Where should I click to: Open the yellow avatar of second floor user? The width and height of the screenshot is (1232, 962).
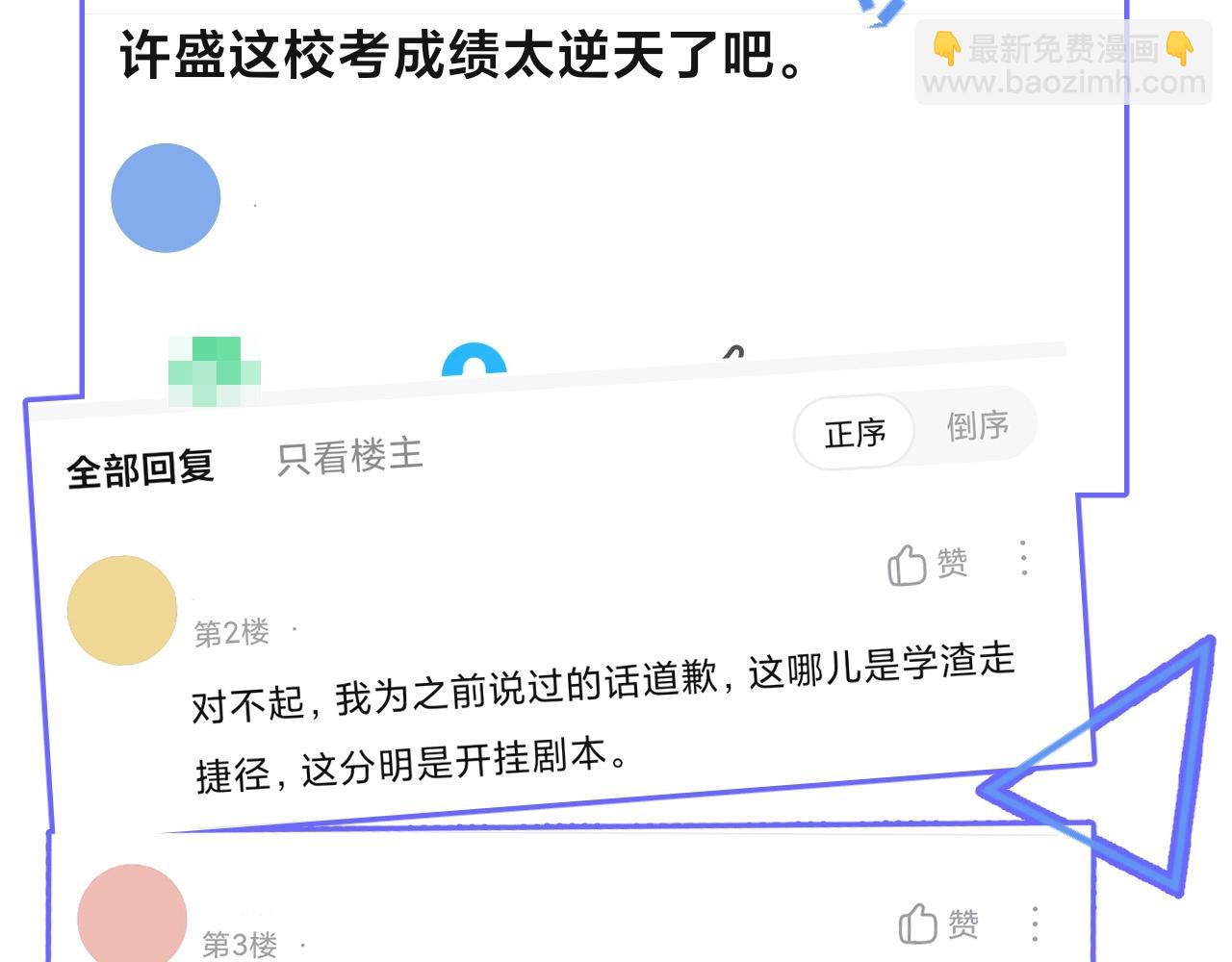click(122, 610)
